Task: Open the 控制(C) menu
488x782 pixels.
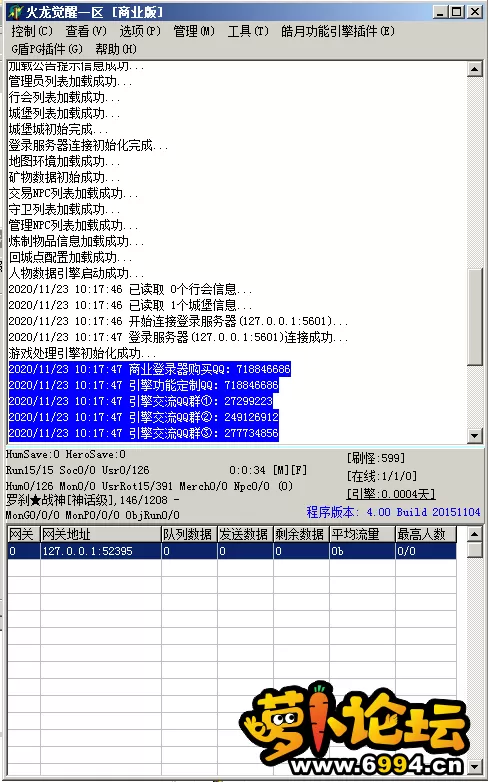Action: point(31,31)
